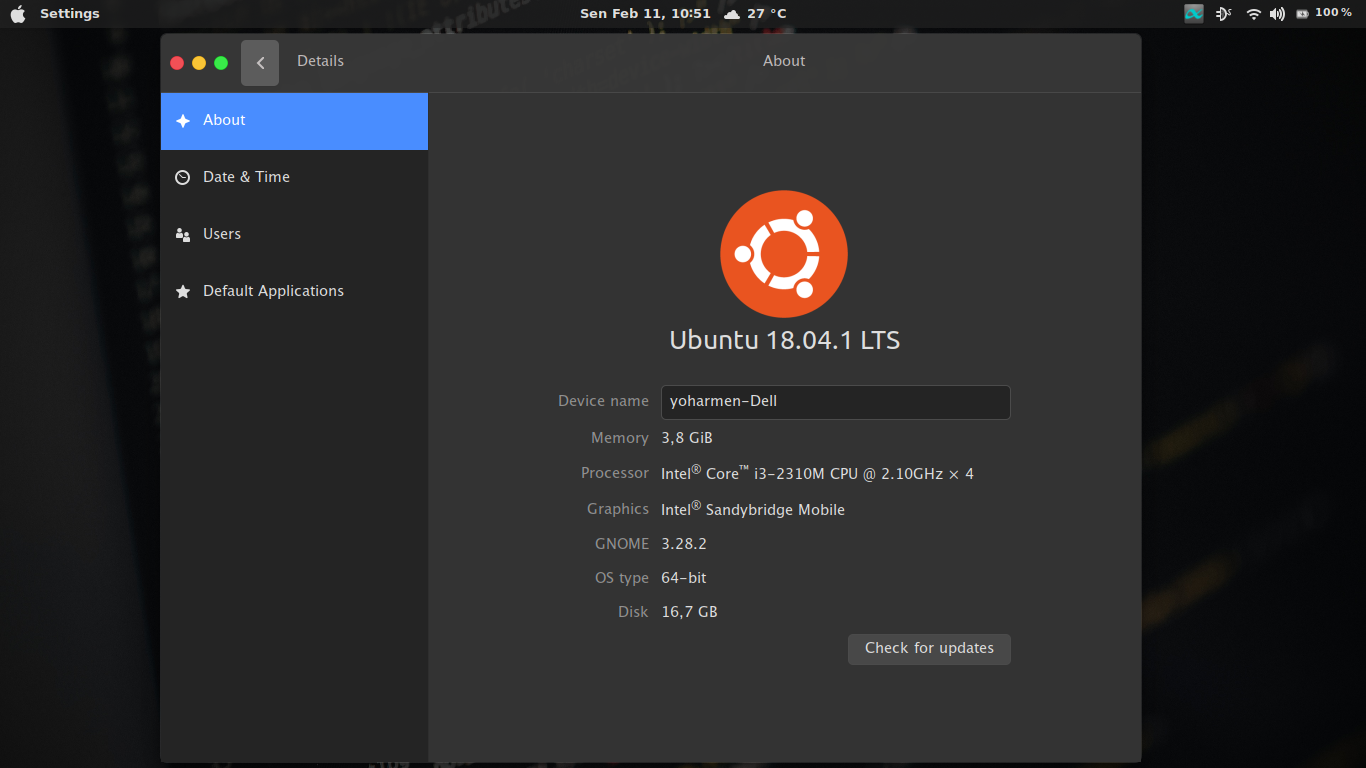Click the battery icon in top bar
The height and width of the screenshot is (768, 1366).
(x=1302, y=14)
